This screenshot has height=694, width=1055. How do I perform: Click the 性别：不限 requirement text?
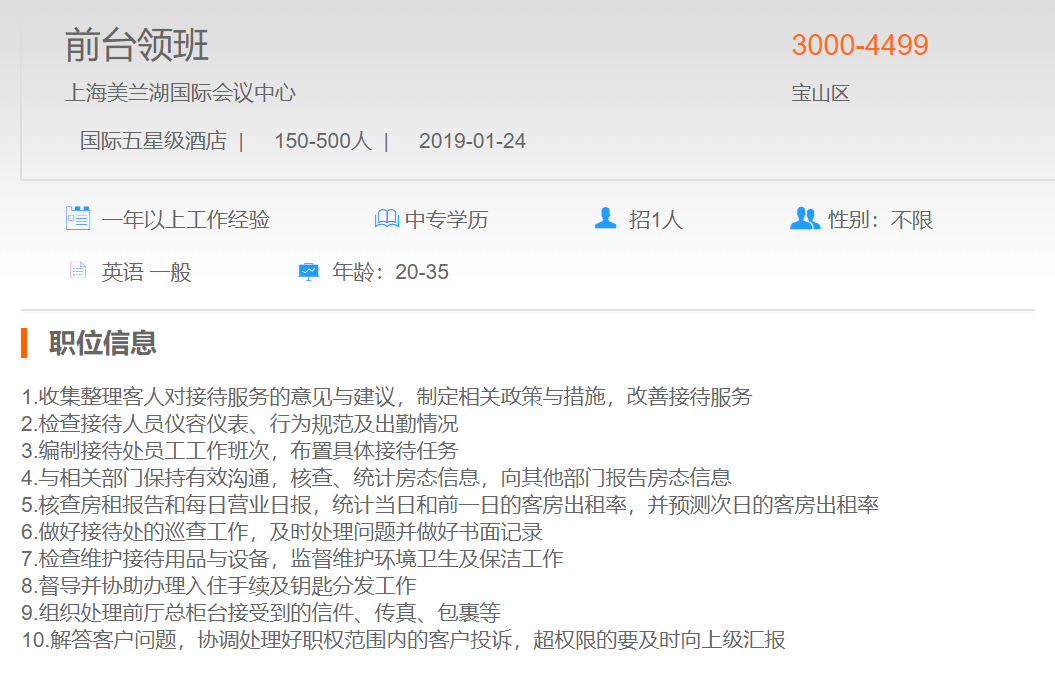click(x=880, y=219)
